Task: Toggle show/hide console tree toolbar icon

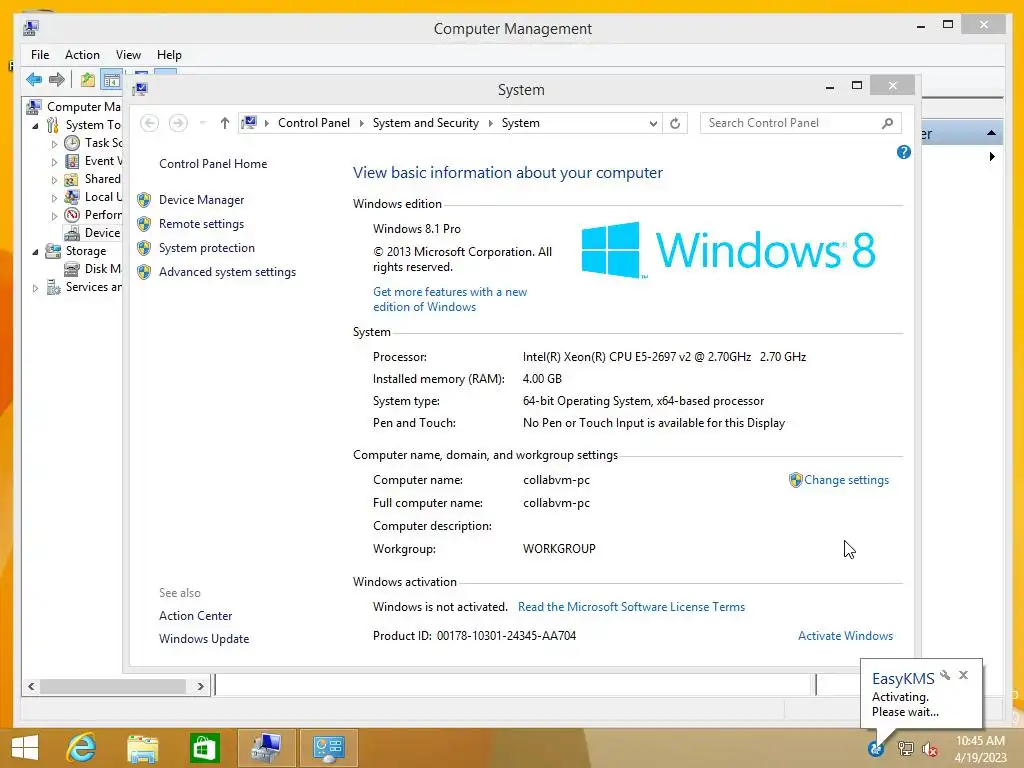Action: tap(112, 80)
